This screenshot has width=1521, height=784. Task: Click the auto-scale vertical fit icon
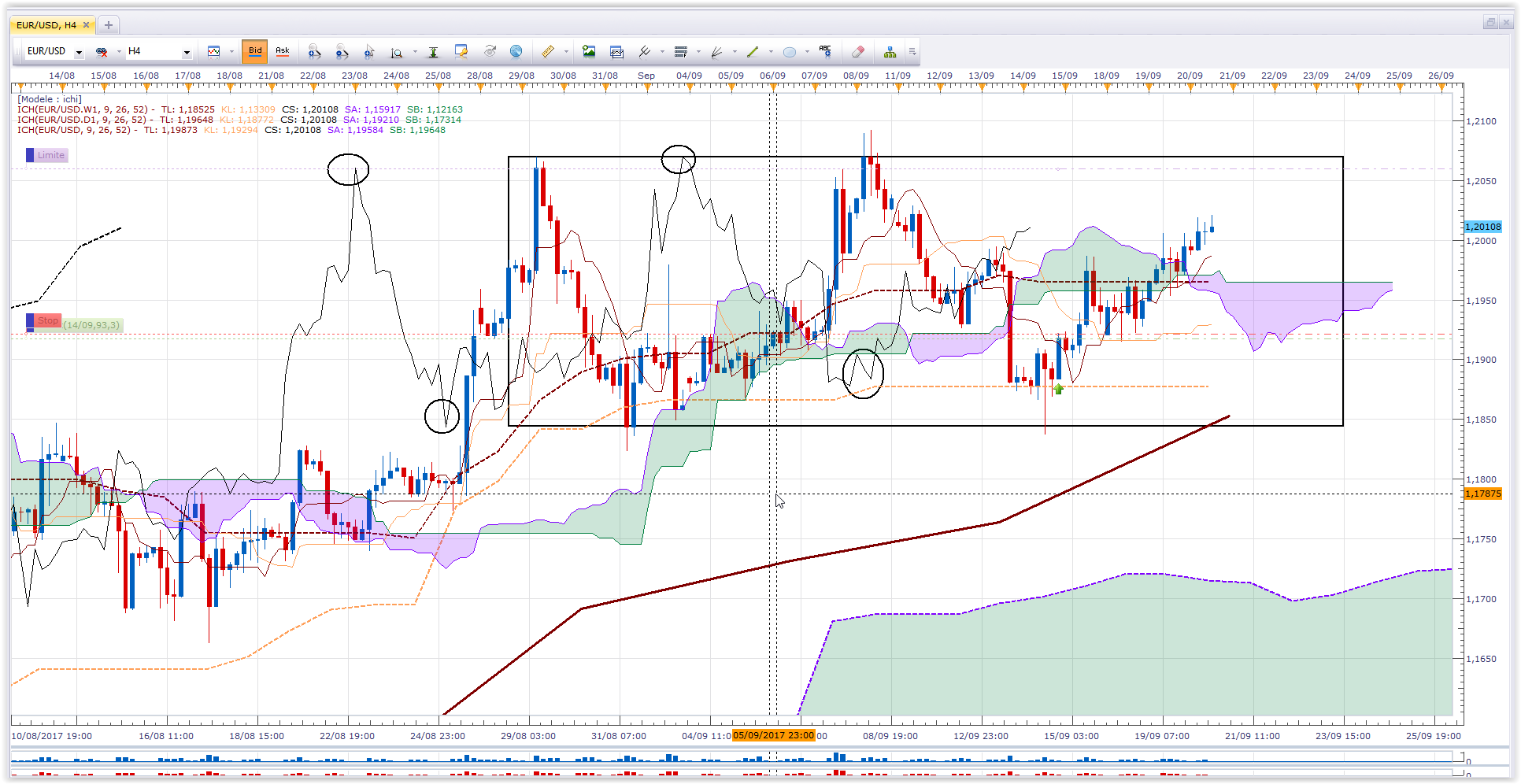[x=433, y=52]
